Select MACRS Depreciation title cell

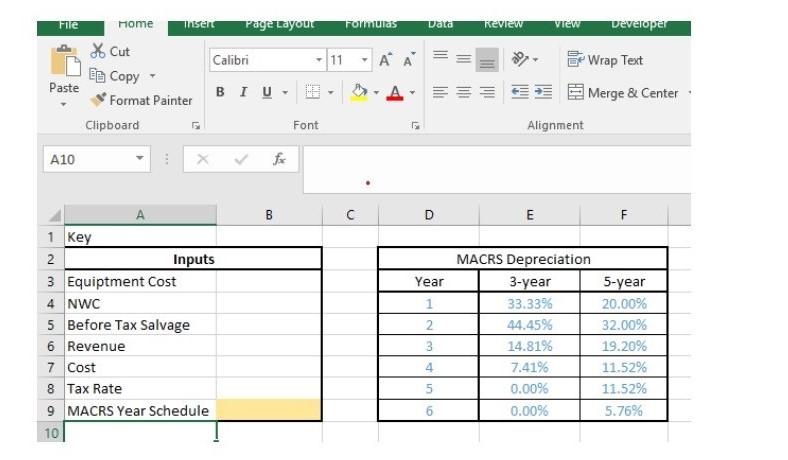[x=523, y=259]
